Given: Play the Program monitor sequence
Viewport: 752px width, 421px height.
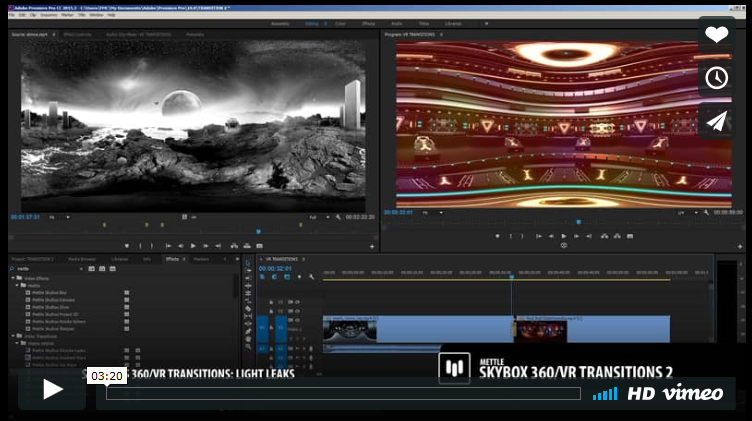Looking at the screenshot, I should [x=564, y=236].
